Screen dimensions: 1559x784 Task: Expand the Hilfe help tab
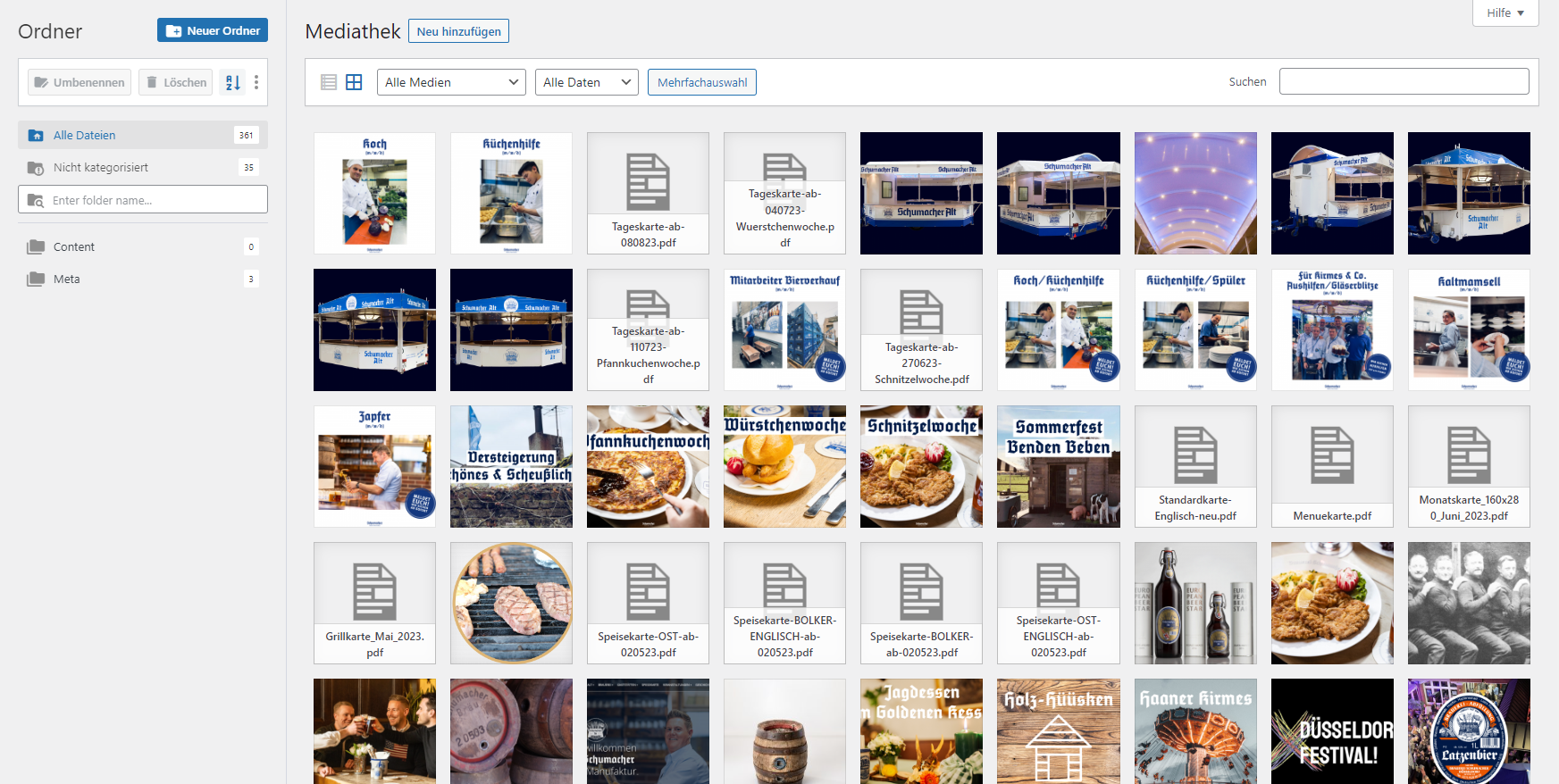point(1505,13)
